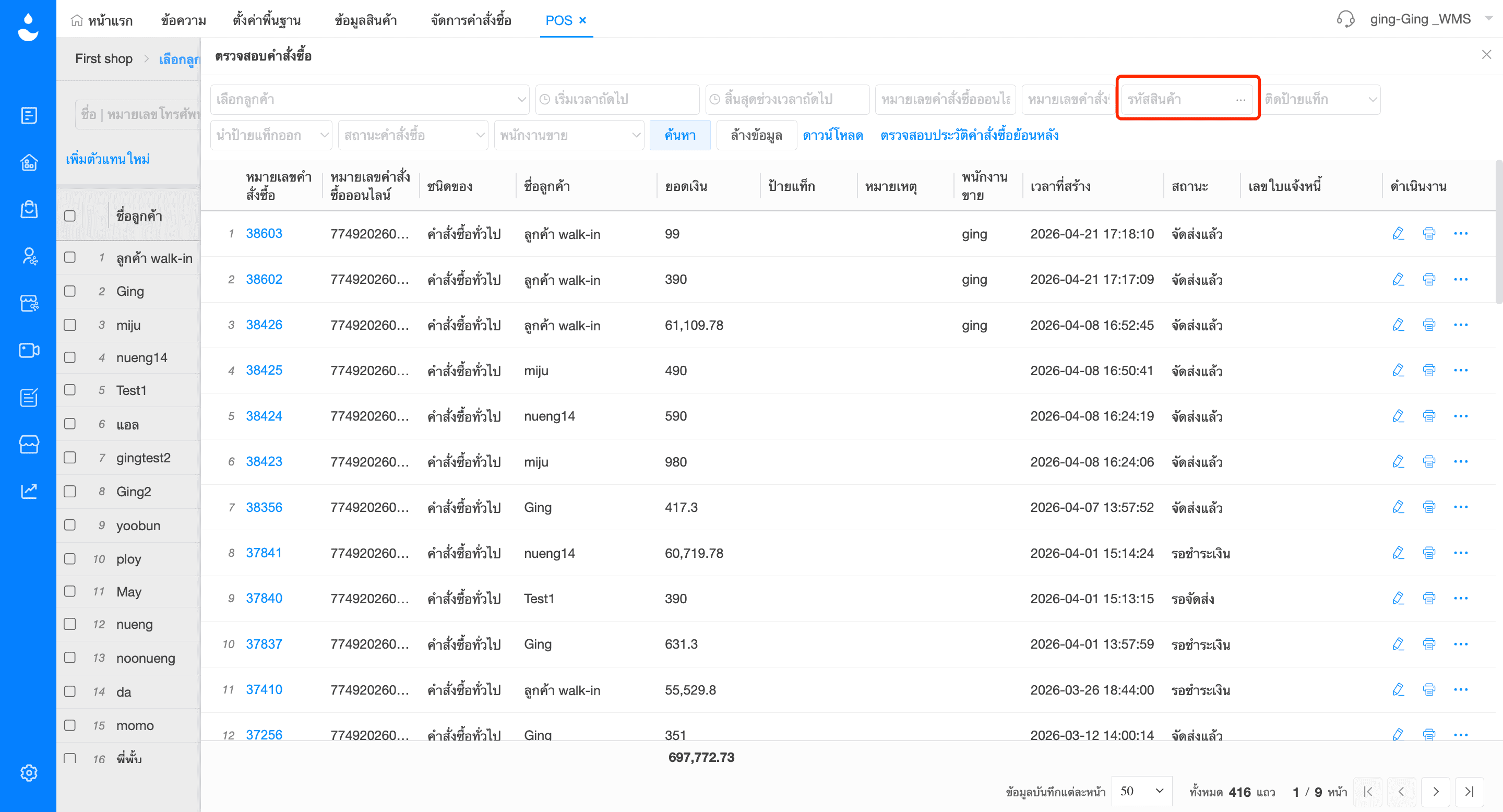This screenshot has height=812, width=1503.
Task: Open the shop storefront icon in sidebar
Action: tap(29, 444)
